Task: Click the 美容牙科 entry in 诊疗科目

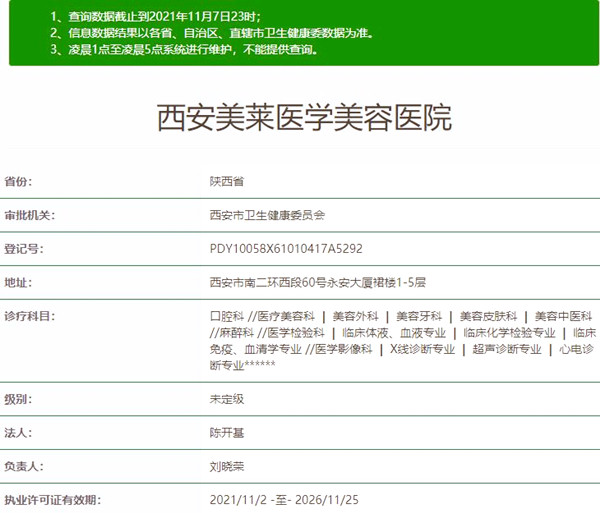Action: tap(419, 316)
